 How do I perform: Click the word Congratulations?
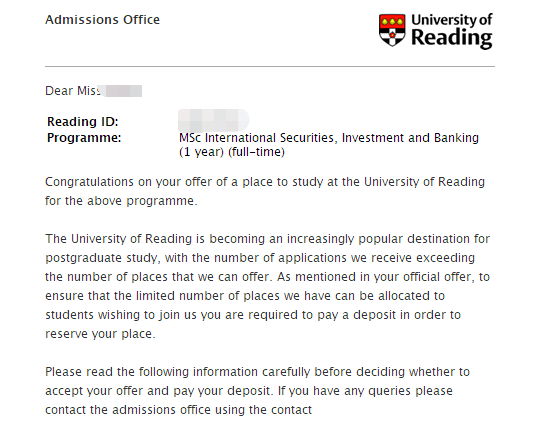pyautogui.click(x=89, y=182)
